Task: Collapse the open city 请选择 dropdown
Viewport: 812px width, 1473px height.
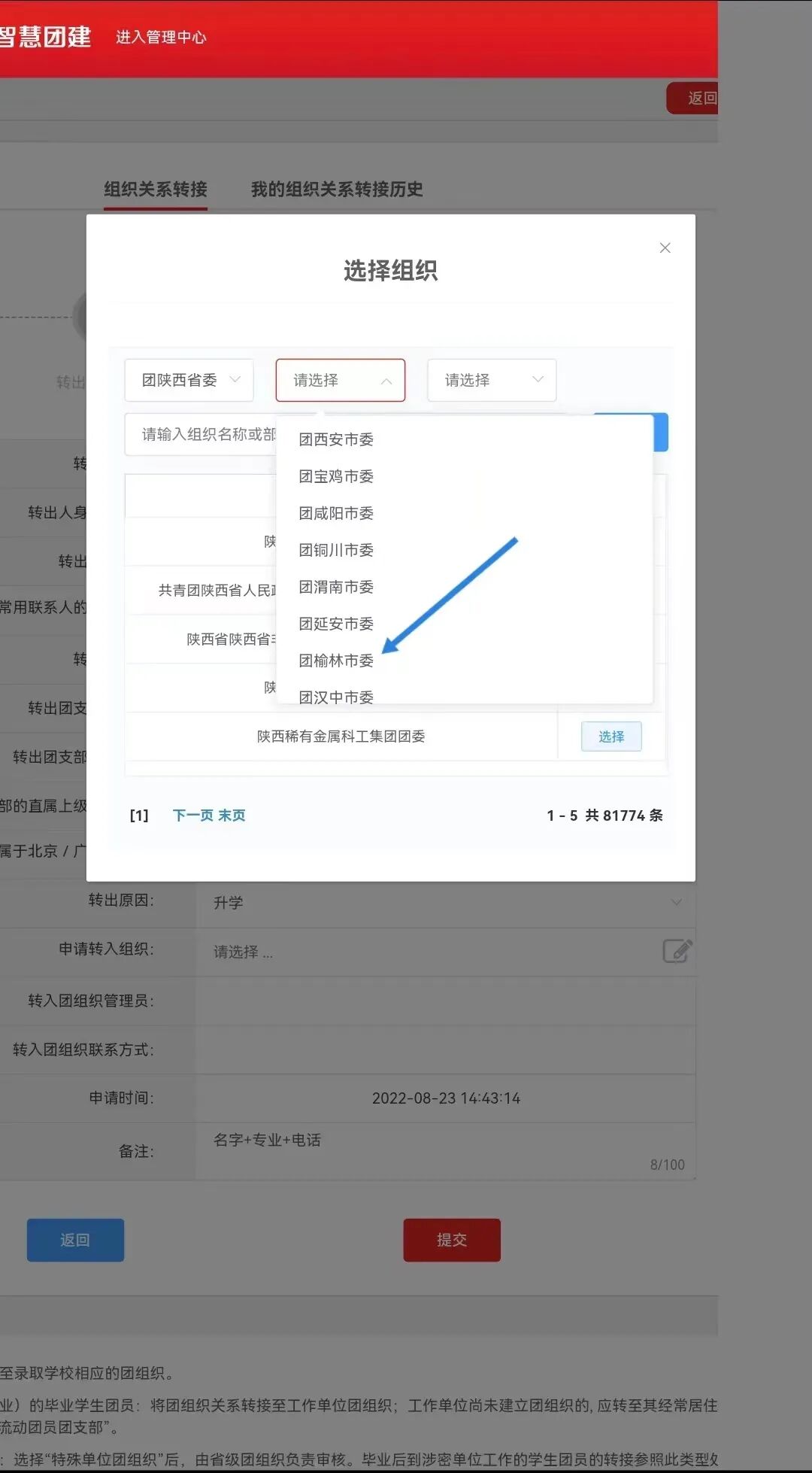Action: (x=341, y=380)
